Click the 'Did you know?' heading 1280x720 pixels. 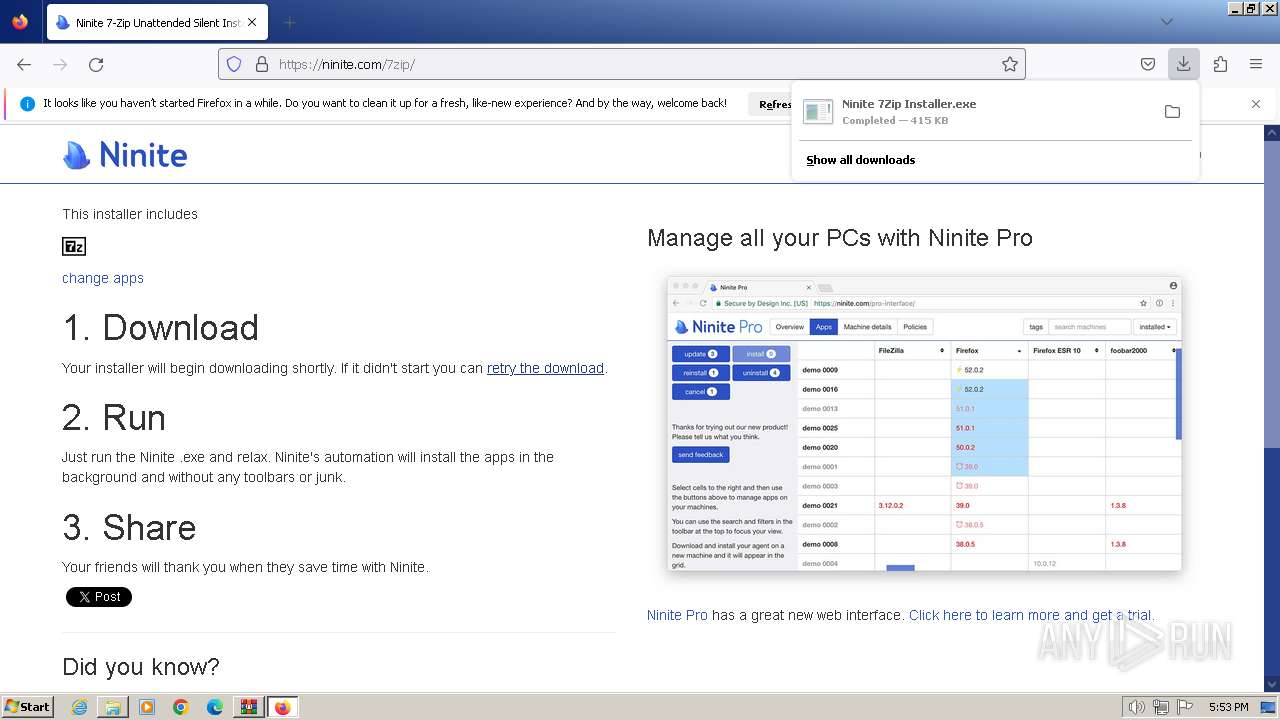[x=141, y=667]
